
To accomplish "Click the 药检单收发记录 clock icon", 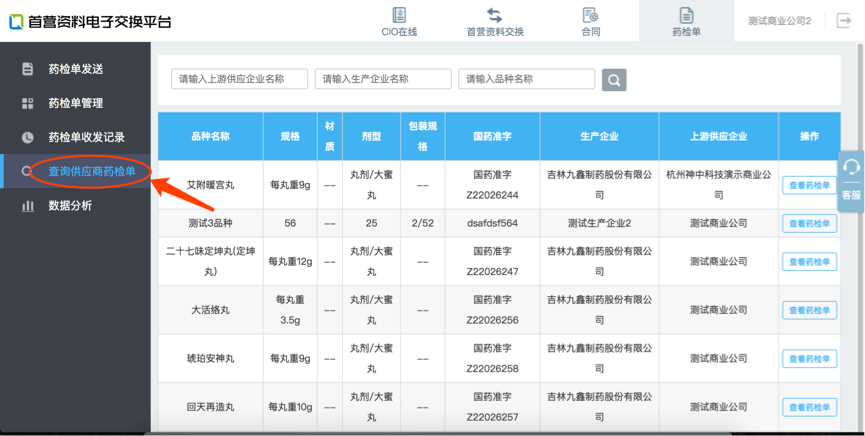I will point(28,137).
